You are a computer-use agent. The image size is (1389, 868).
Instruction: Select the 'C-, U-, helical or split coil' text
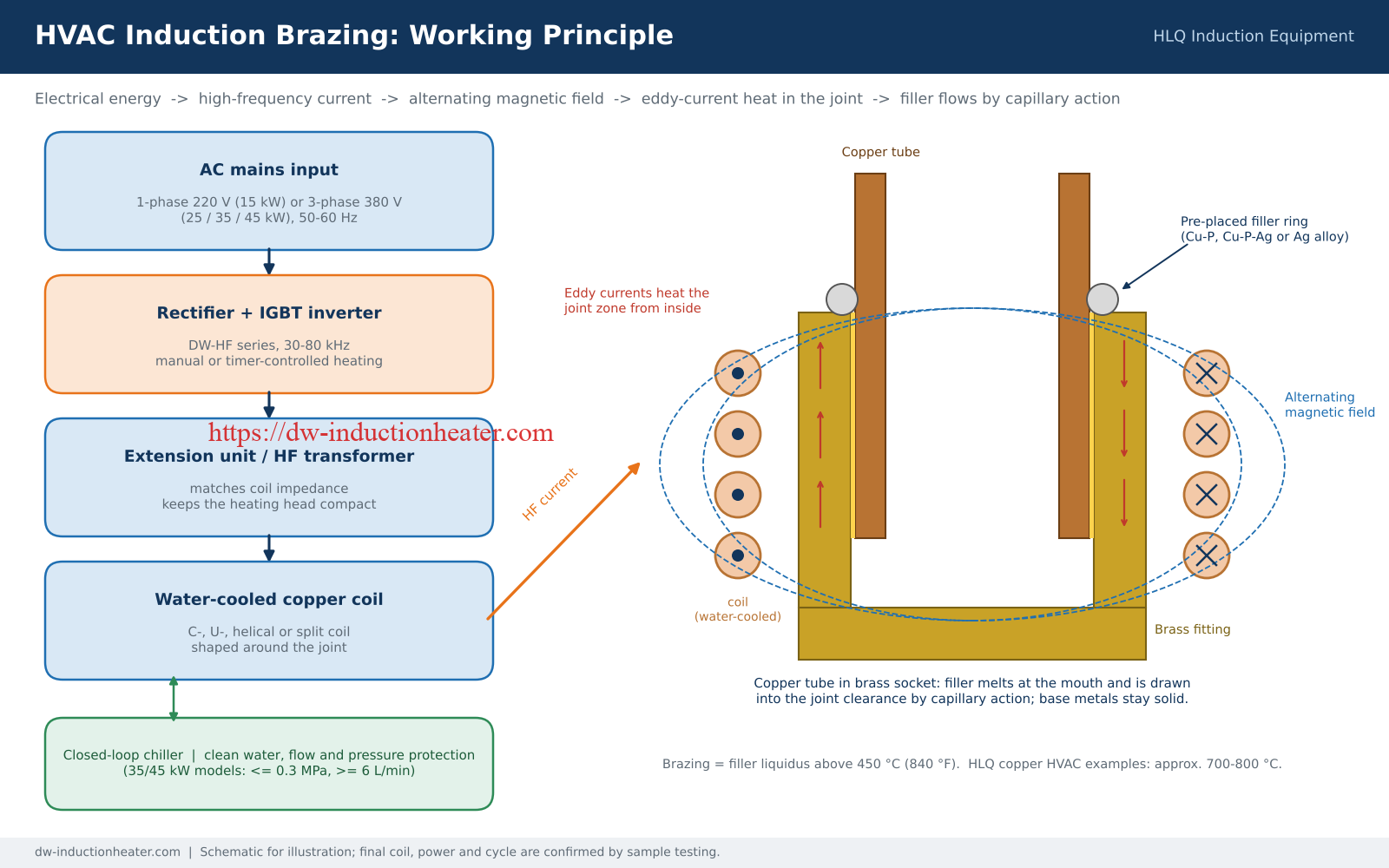269,632
